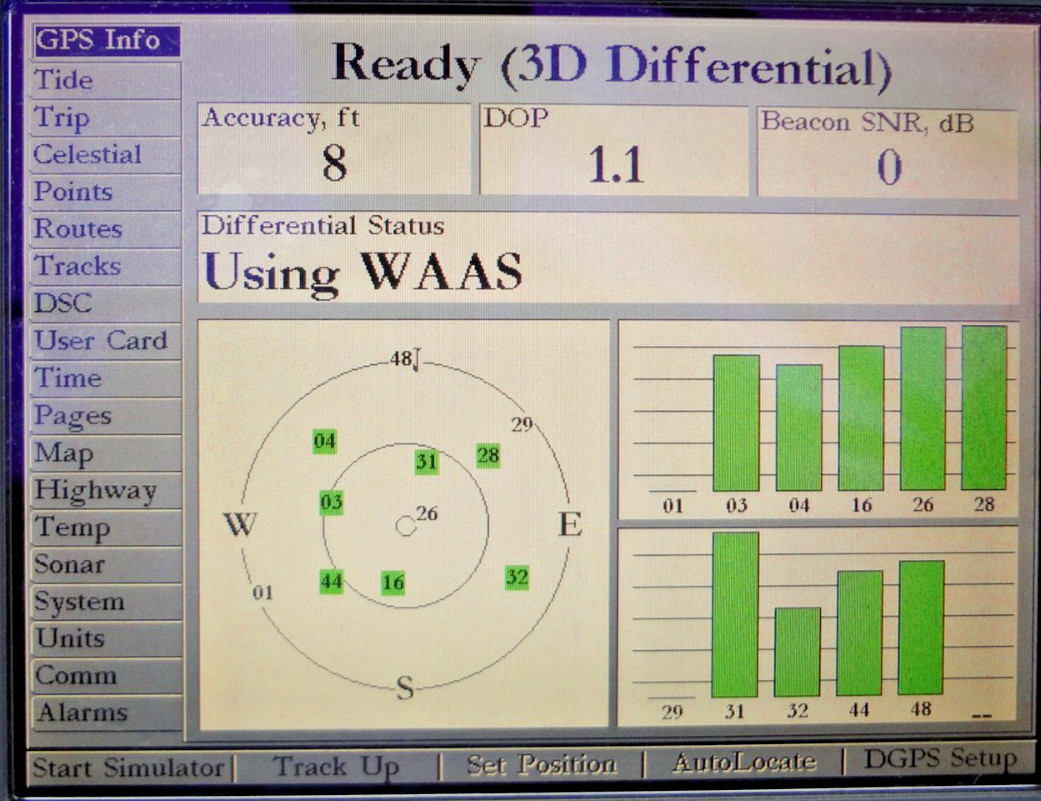Switch to the Pages tab
Viewport: 1041px width, 801px height.
[106, 416]
